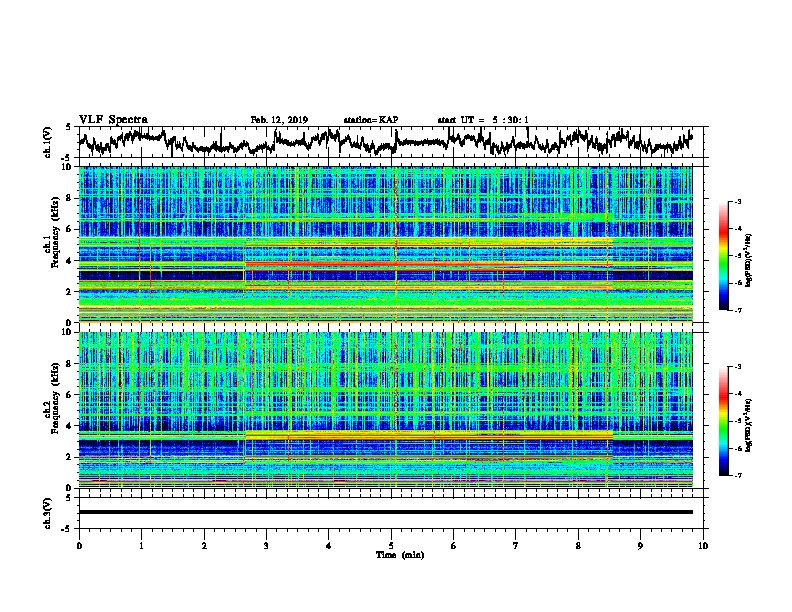Screen dimensions: 792x612
Task: Click the 'station=KAP' label
Action: (x=371, y=120)
